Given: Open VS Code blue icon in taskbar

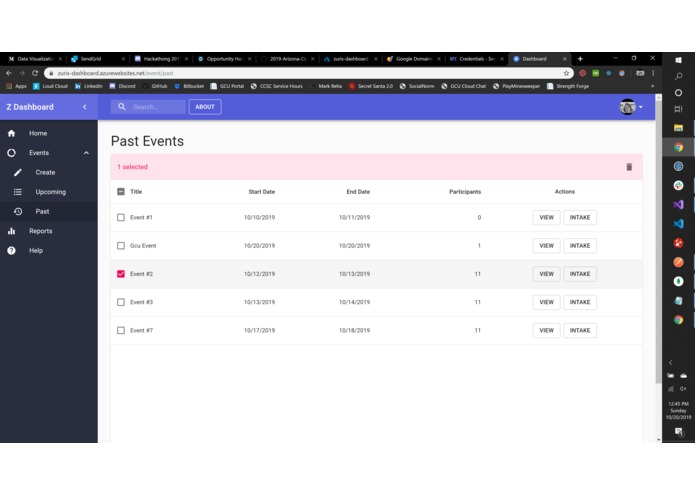Looking at the screenshot, I should tap(678, 224).
